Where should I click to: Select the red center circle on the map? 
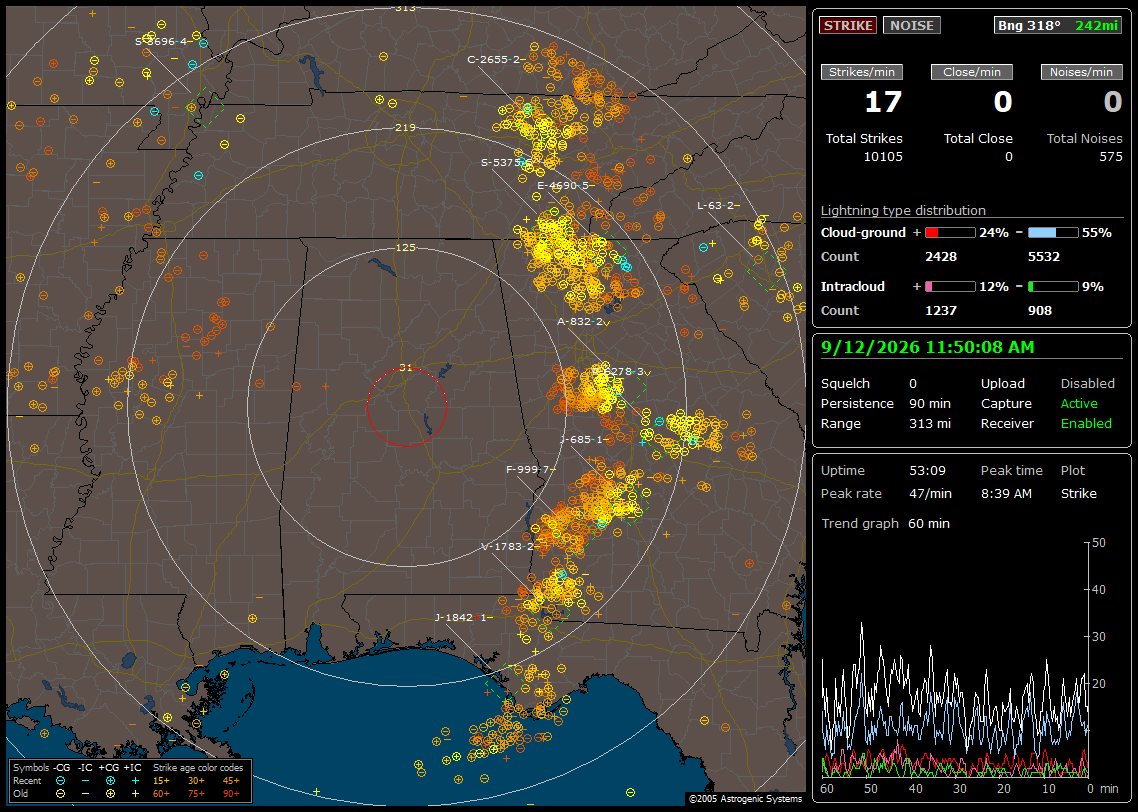click(x=406, y=407)
